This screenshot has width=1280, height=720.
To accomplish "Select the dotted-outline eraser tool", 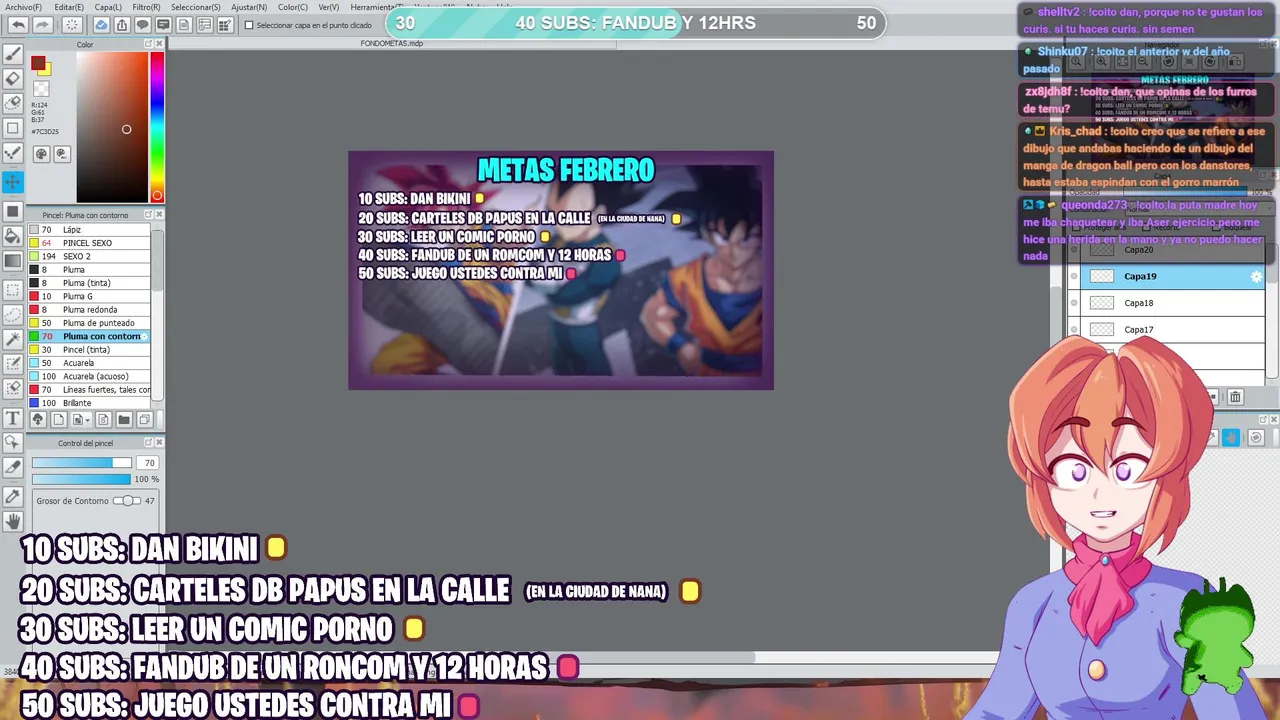I will coord(13,103).
